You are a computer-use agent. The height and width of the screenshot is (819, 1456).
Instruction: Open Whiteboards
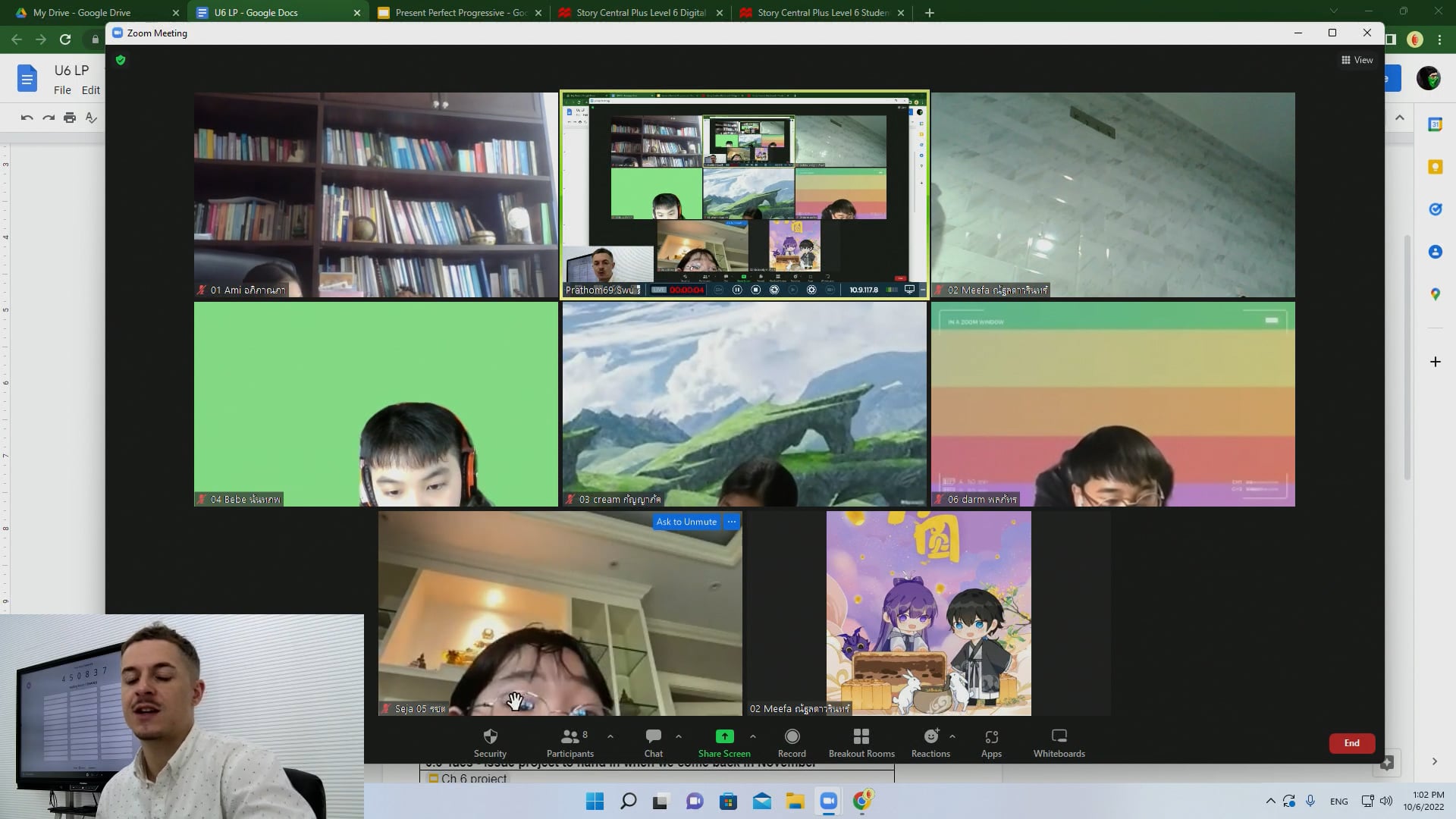tap(1059, 737)
